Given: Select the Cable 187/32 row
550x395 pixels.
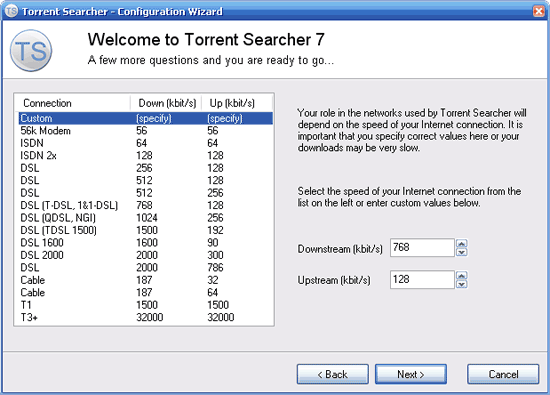Looking at the screenshot, I should pyautogui.click(x=146, y=280).
